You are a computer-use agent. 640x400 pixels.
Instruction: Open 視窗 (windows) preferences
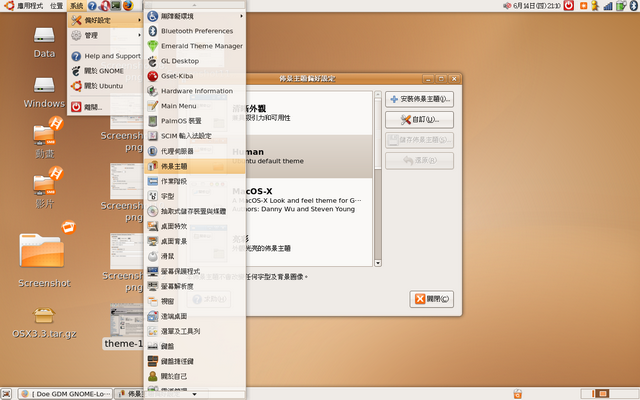[195, 301]
